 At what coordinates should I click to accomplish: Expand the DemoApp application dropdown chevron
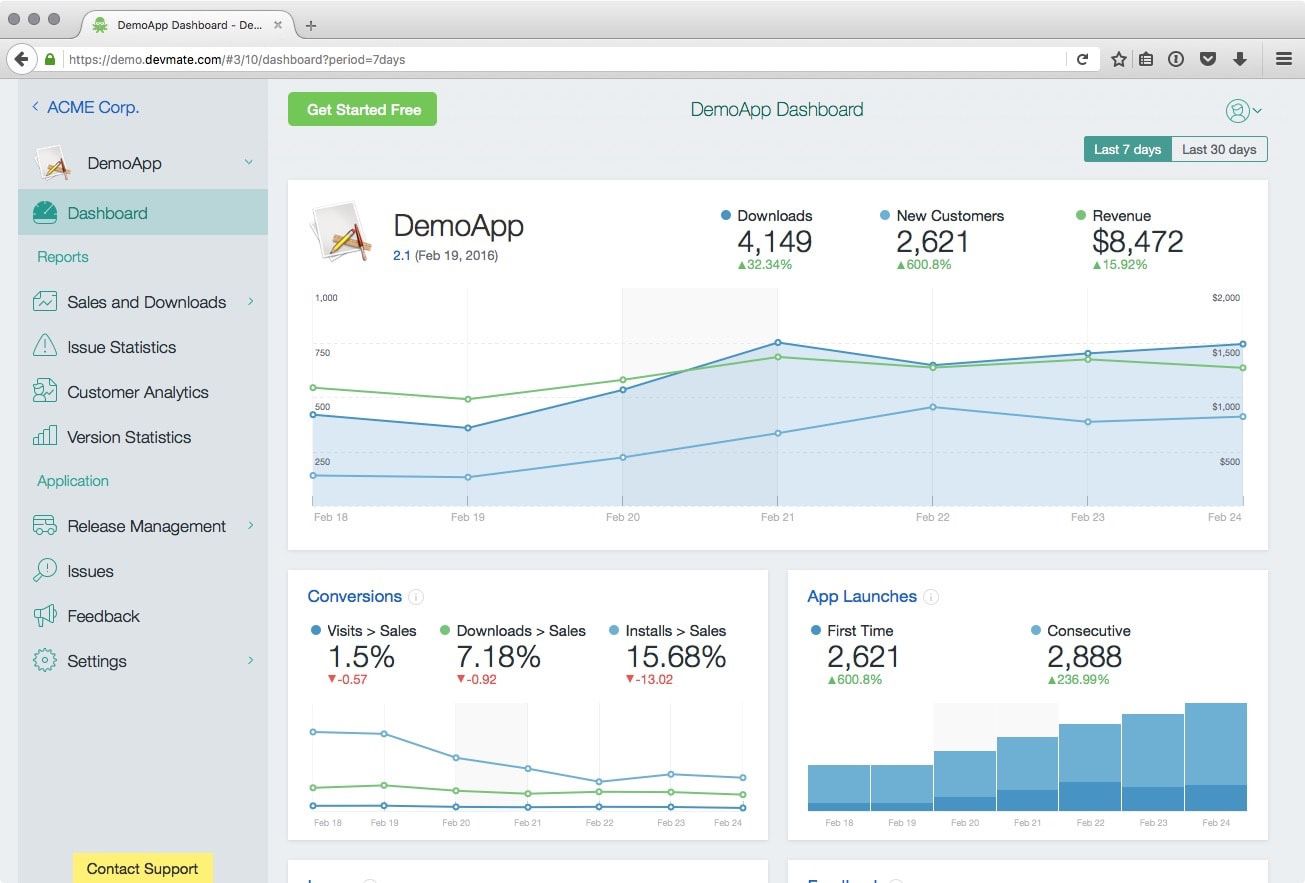248,162
